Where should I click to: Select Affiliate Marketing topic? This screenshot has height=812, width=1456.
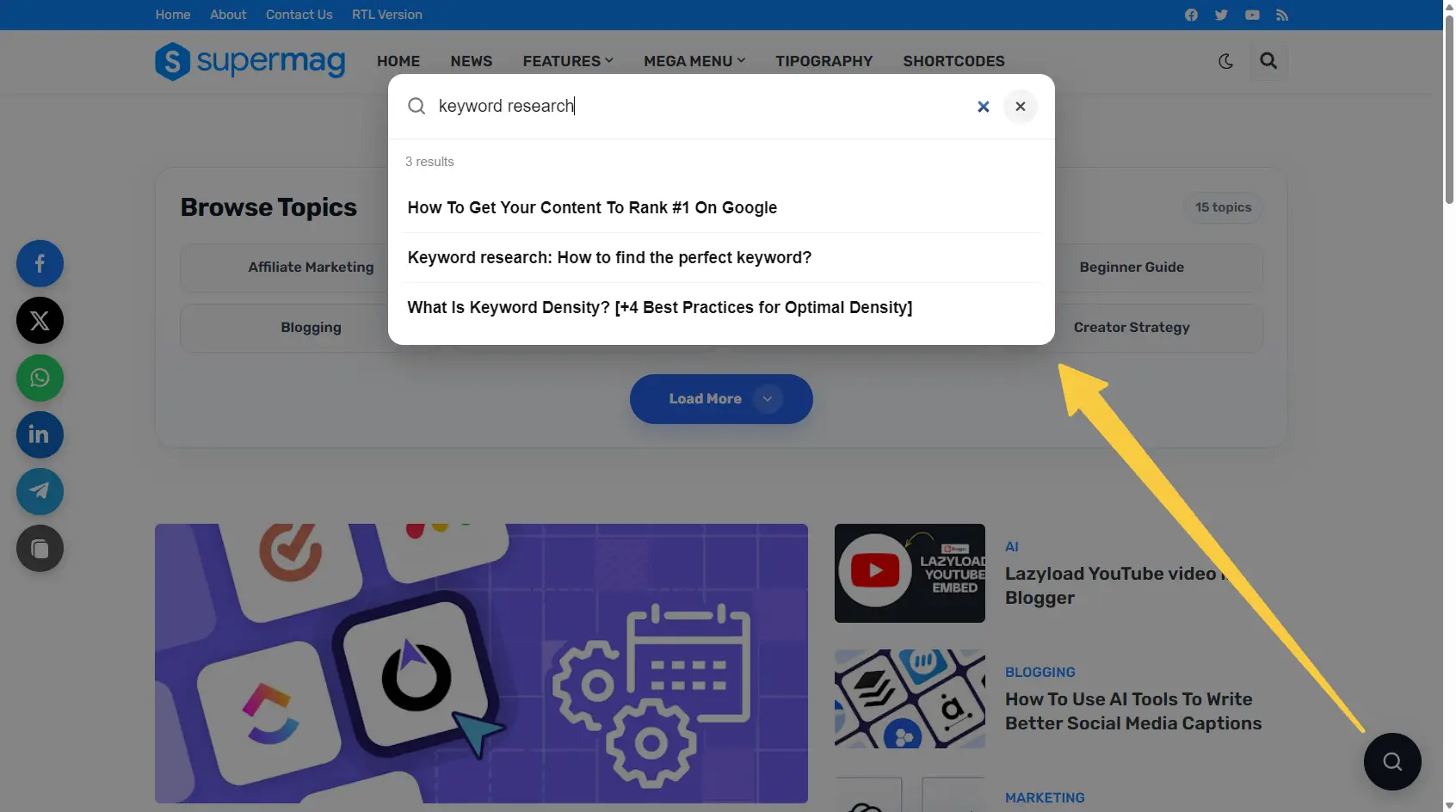tap(311, 268)
